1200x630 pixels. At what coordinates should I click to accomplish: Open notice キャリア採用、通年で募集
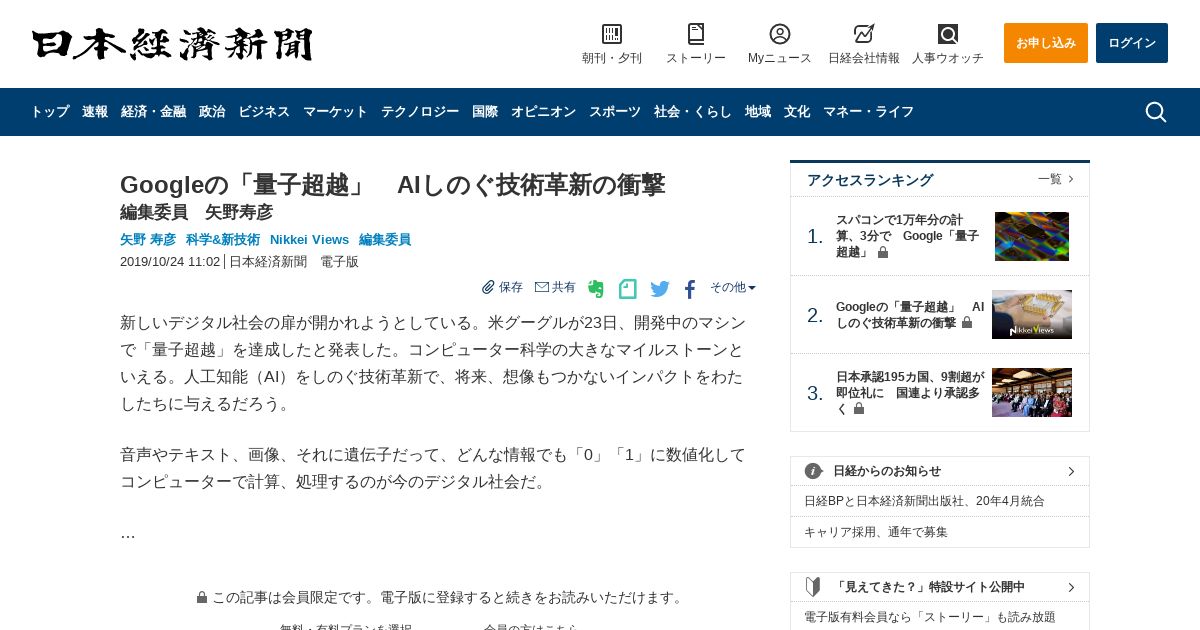pos(876,532)
